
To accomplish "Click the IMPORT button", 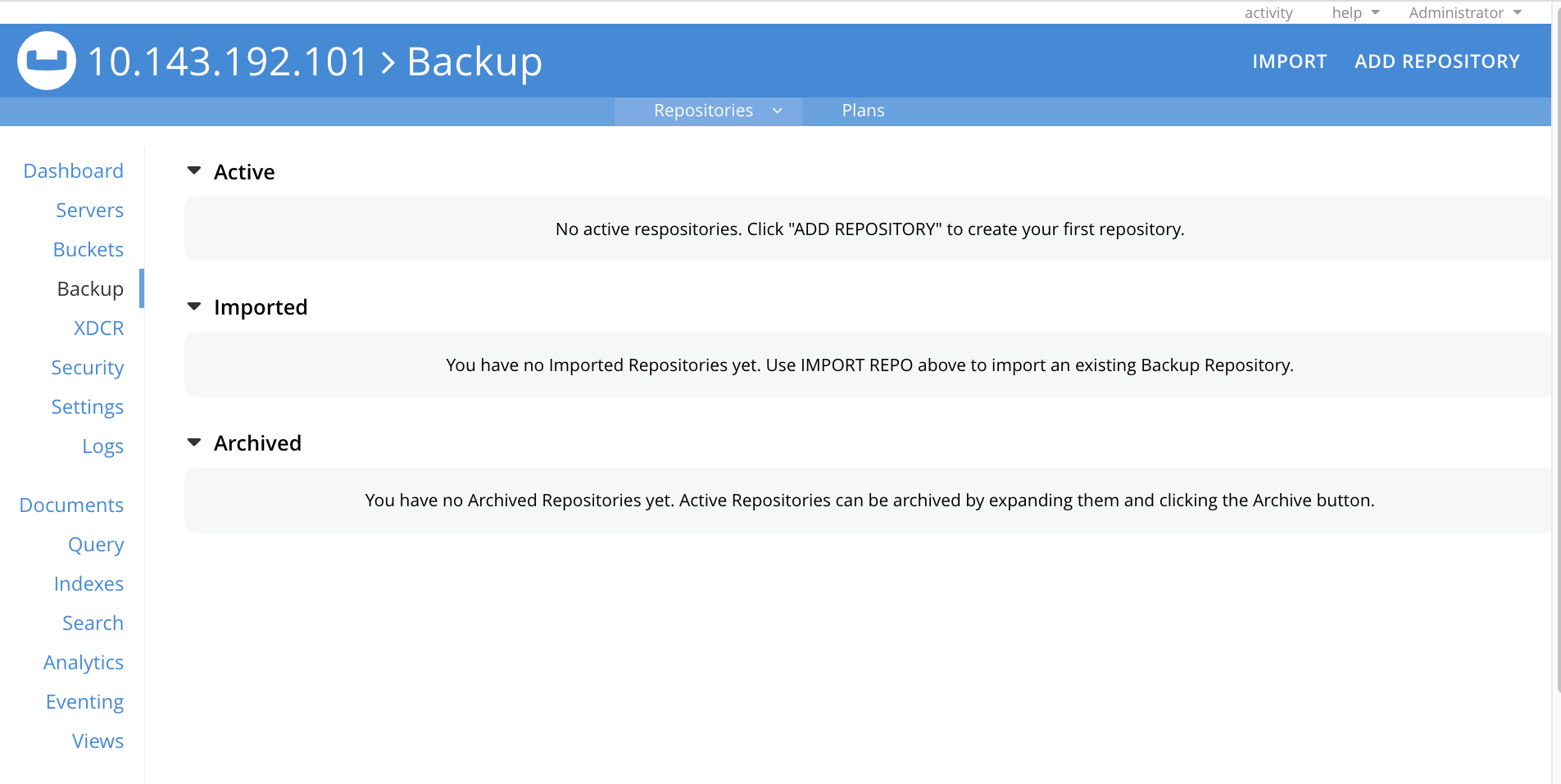I will click(x=1289, y=61).
